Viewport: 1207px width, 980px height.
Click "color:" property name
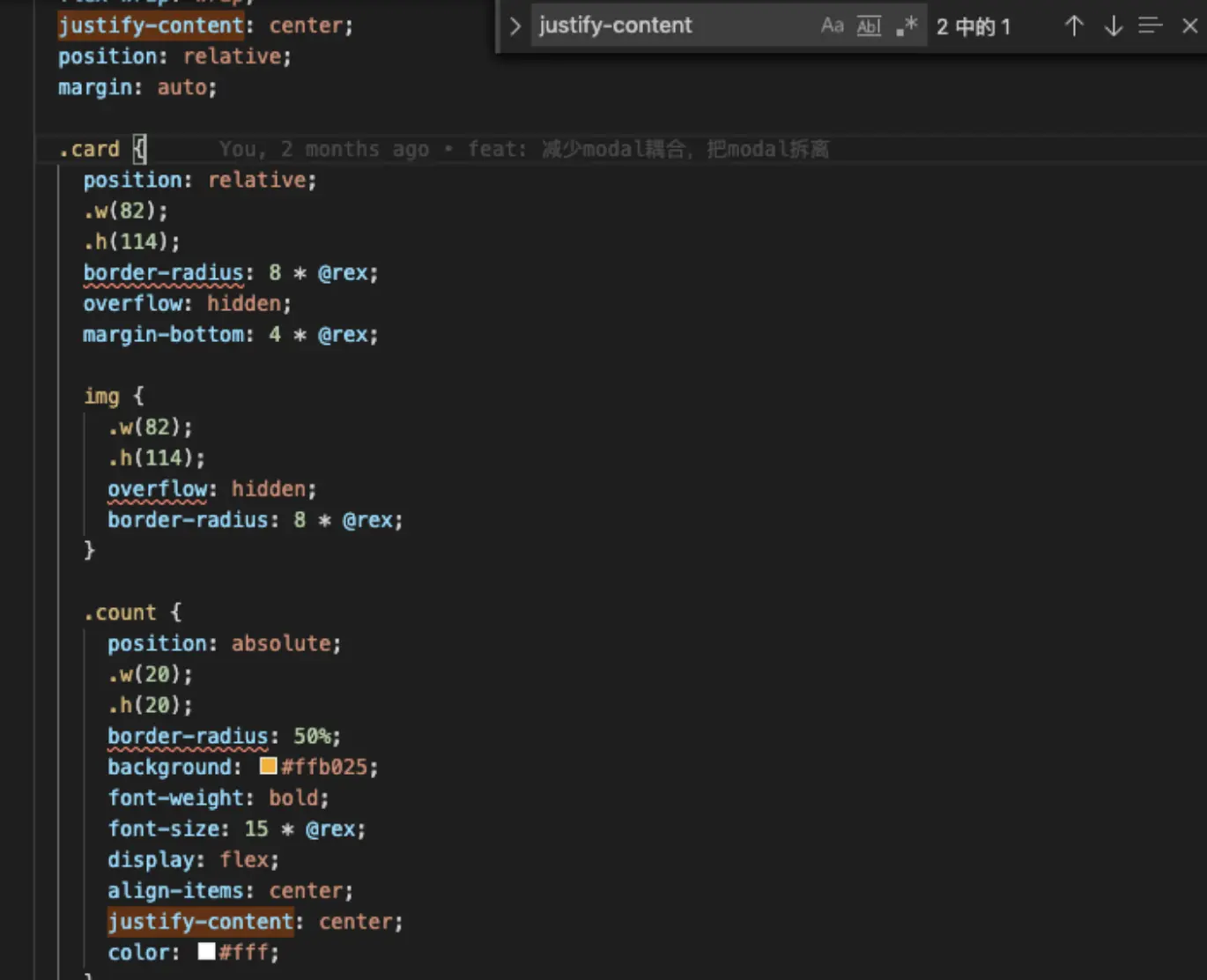coord(144,952)
